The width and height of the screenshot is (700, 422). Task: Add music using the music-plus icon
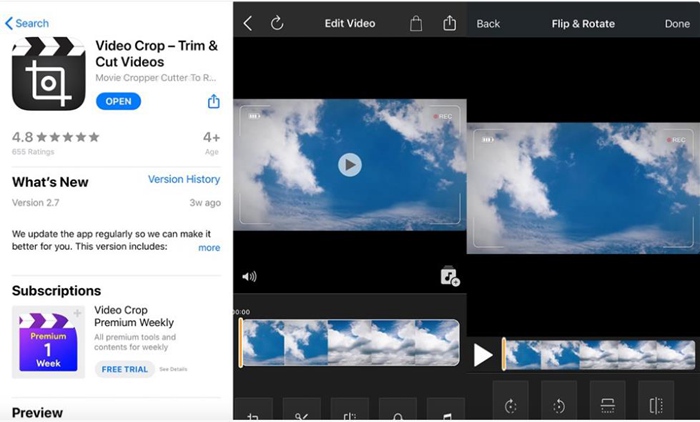(x=449, y=277)
